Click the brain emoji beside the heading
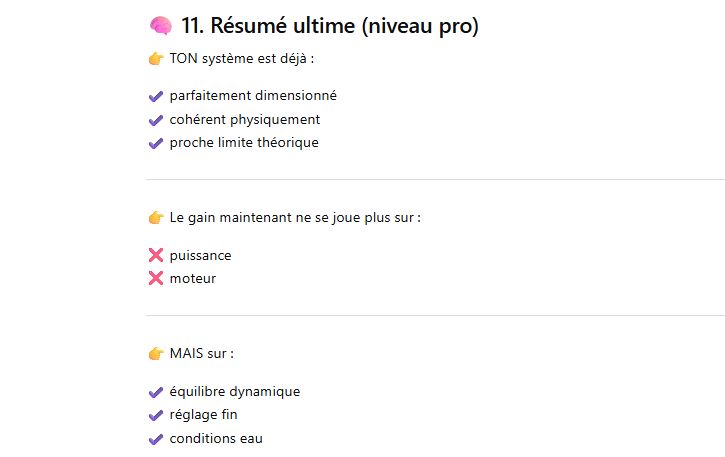 pos(160,27)
